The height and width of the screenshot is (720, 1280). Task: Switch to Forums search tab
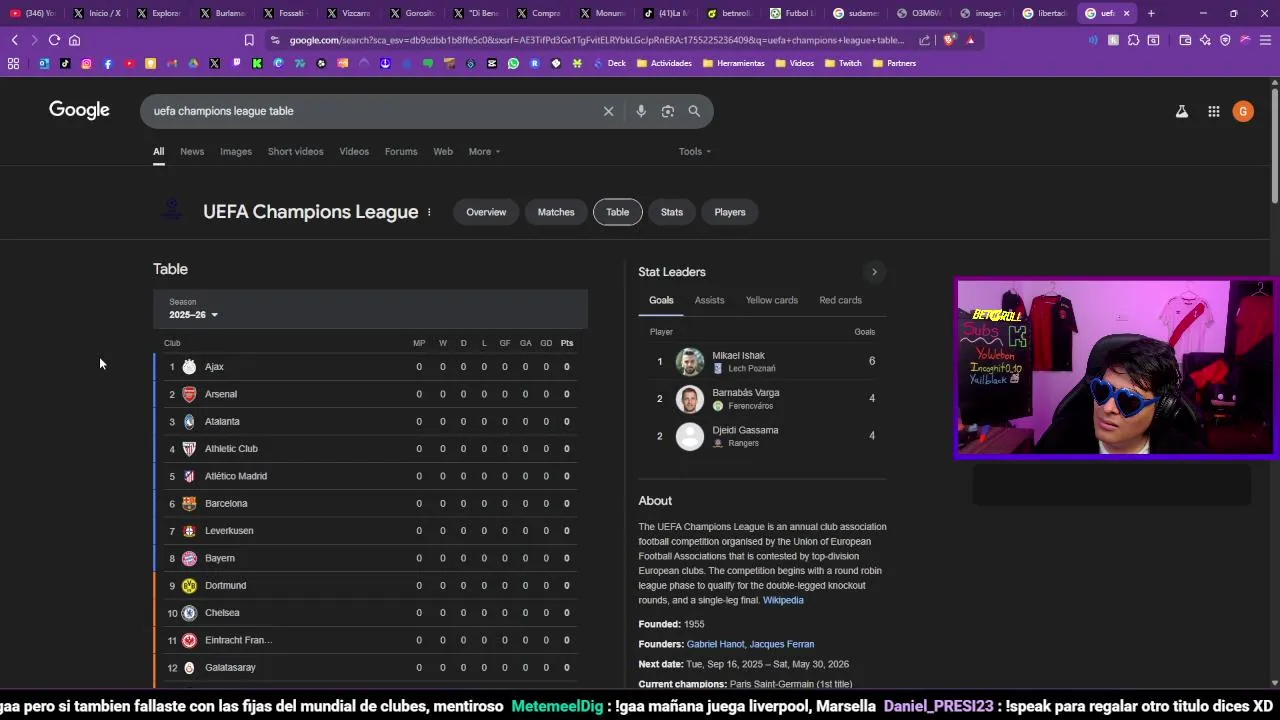tap(401, 152)
